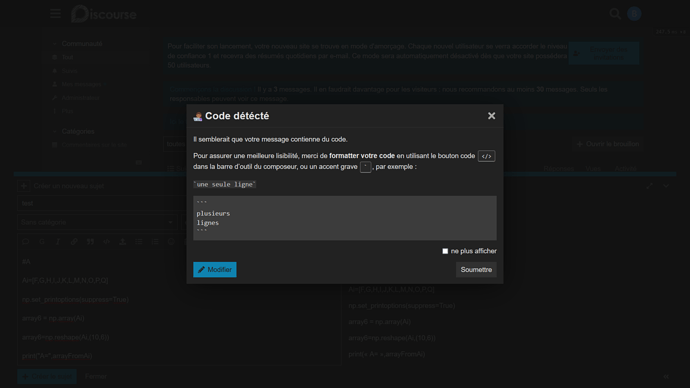Image resolution: width=690 pixels, height=388 pixels.
Task: Collapse the Communauté sidebar section
Action: click(78, 44)
